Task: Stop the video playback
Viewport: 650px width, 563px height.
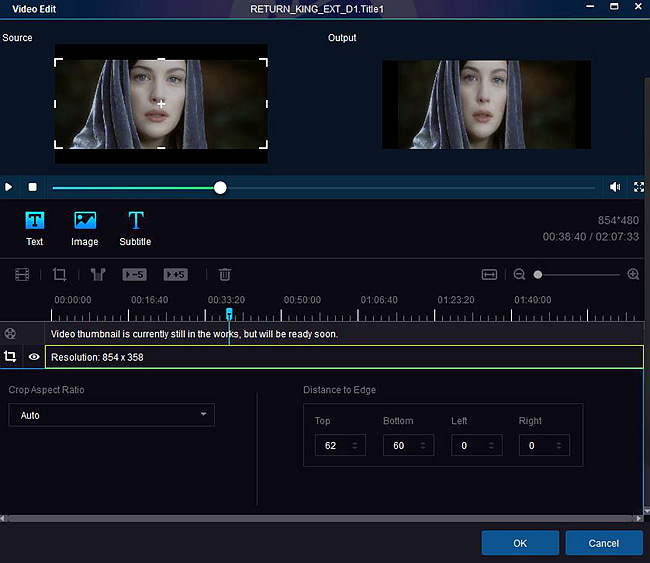Action: click(32, 187)
